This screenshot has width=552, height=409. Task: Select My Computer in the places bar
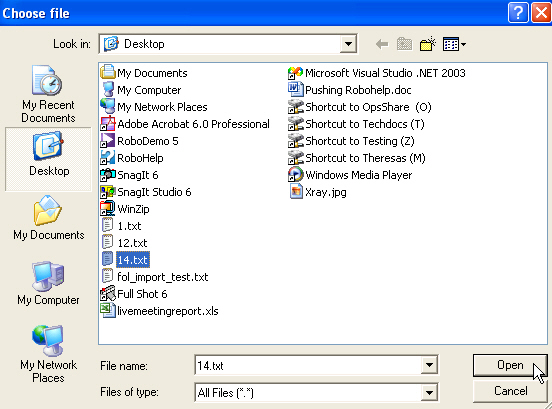(x=48, y=283)
